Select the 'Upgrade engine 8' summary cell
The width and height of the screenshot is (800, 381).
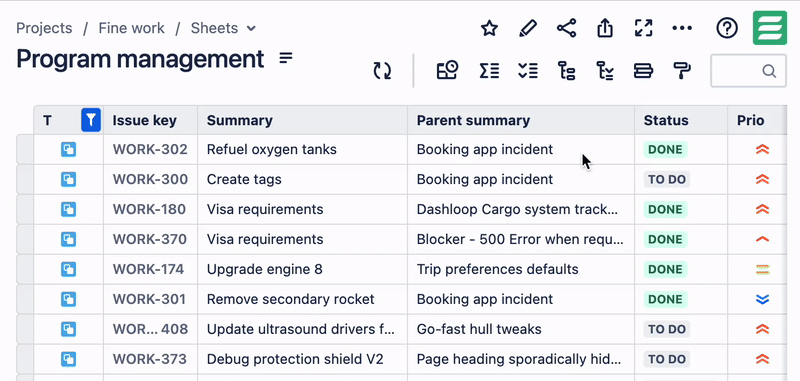(303, 269)
